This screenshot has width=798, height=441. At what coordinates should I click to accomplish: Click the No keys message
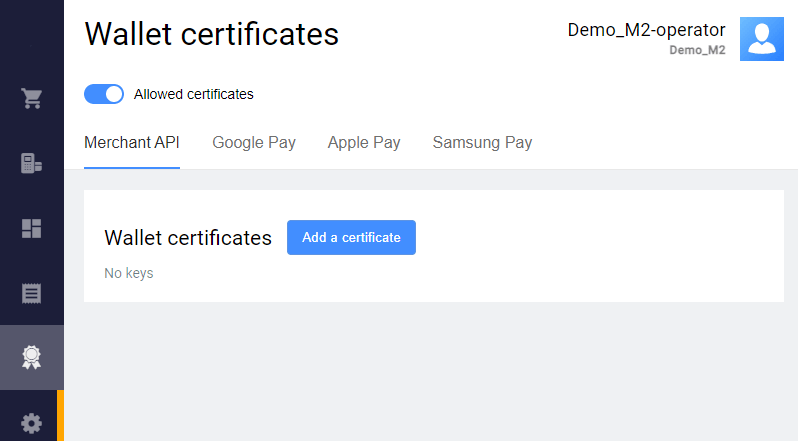129,273
